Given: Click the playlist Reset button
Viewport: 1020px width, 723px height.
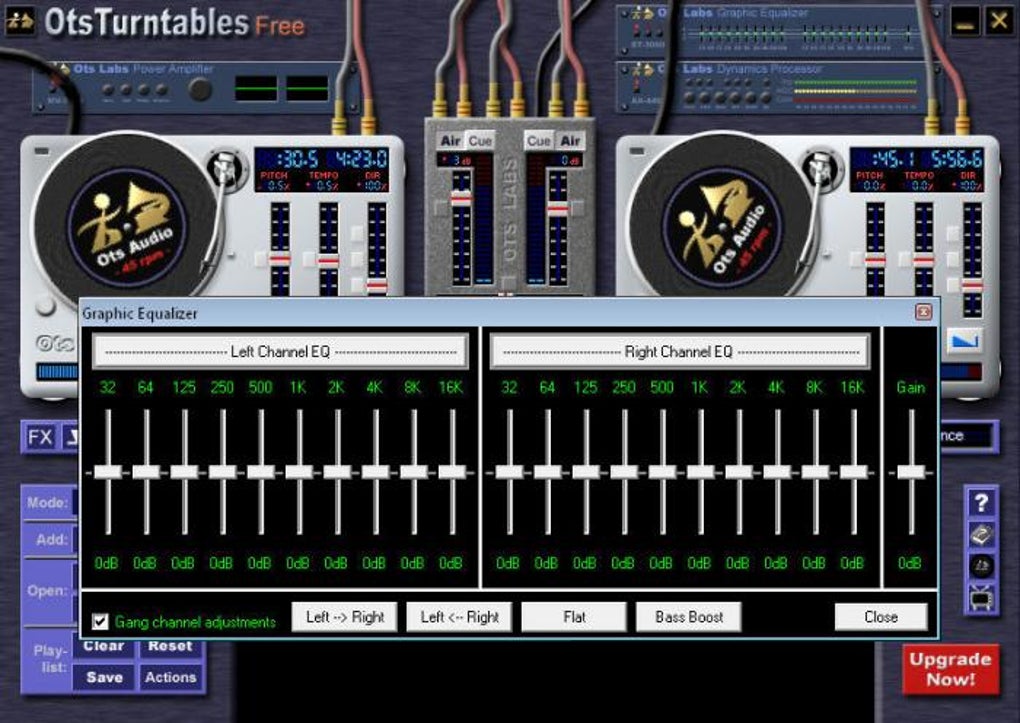Looking at the screenshot, I should click(x=170, y=646).
